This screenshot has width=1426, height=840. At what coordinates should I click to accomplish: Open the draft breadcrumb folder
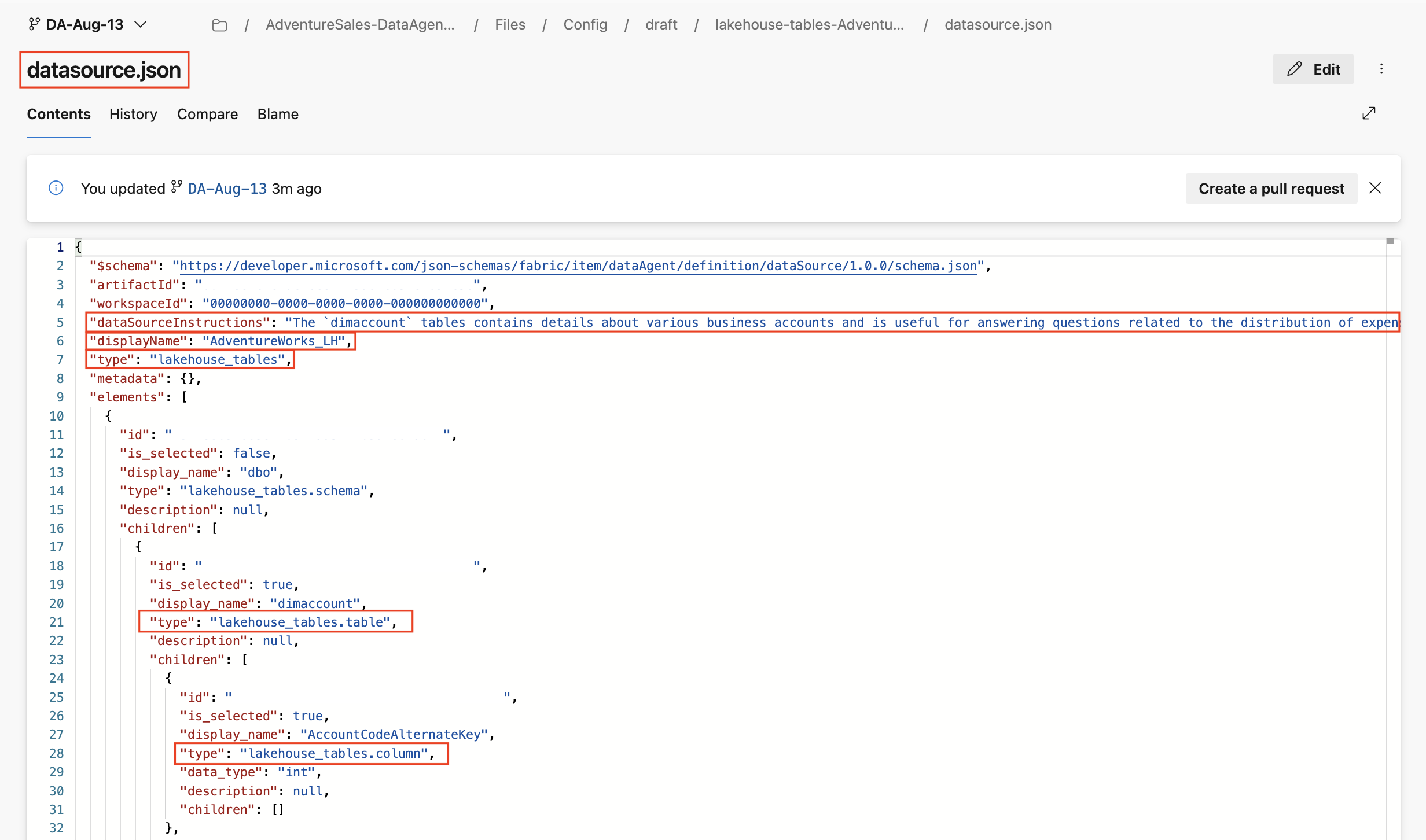point(661,25)
